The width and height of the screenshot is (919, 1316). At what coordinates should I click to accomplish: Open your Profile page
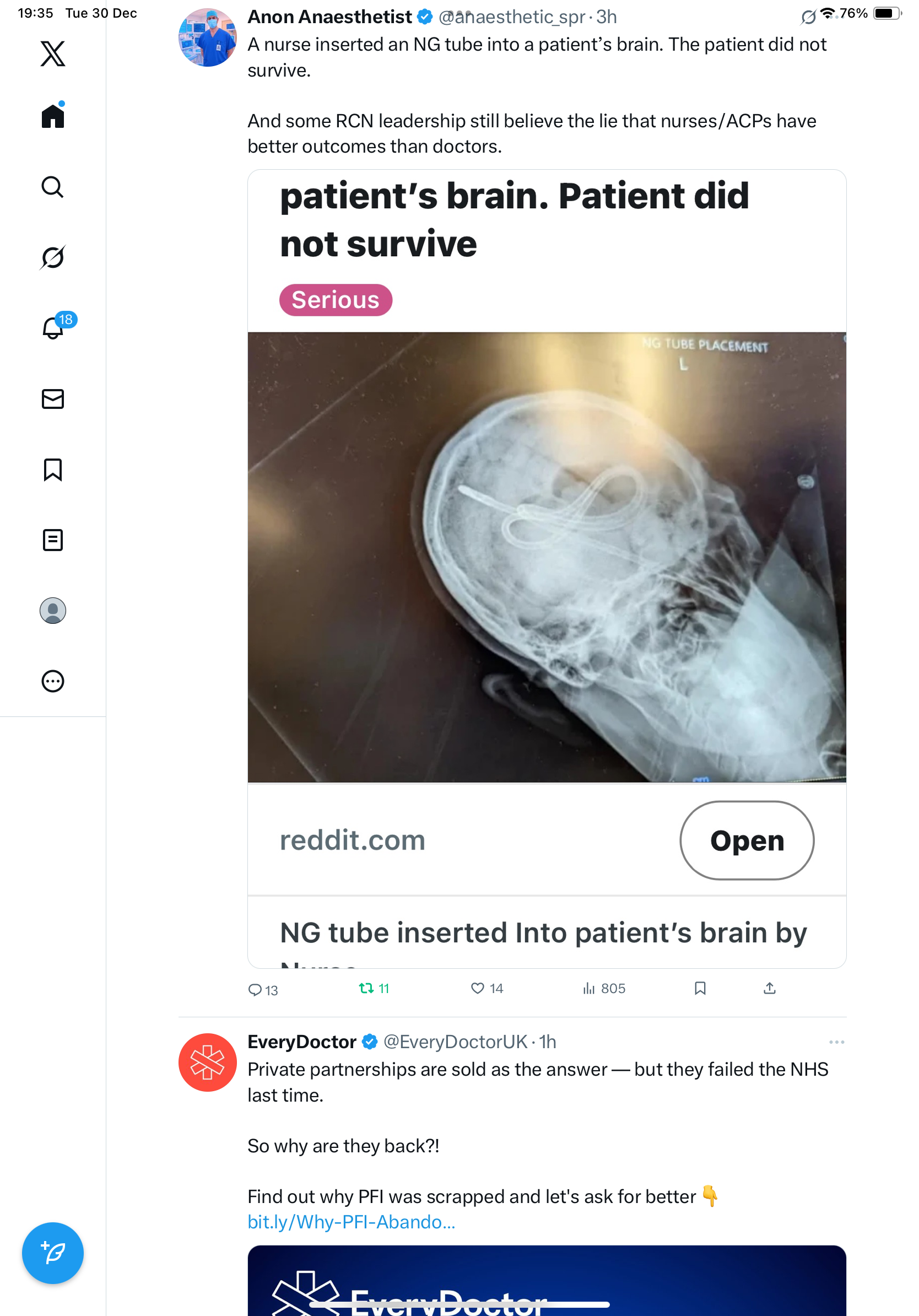coord(53,611)
